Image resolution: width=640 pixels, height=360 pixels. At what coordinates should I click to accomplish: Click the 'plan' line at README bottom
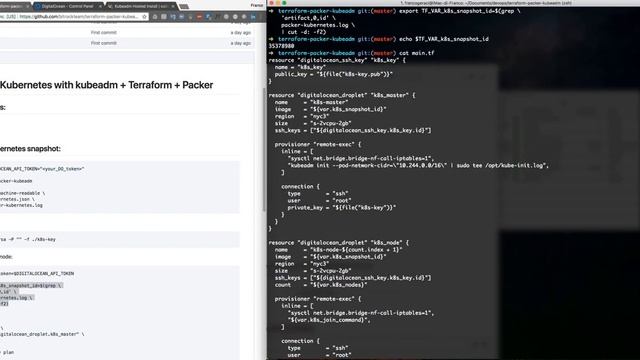(7, 352)
